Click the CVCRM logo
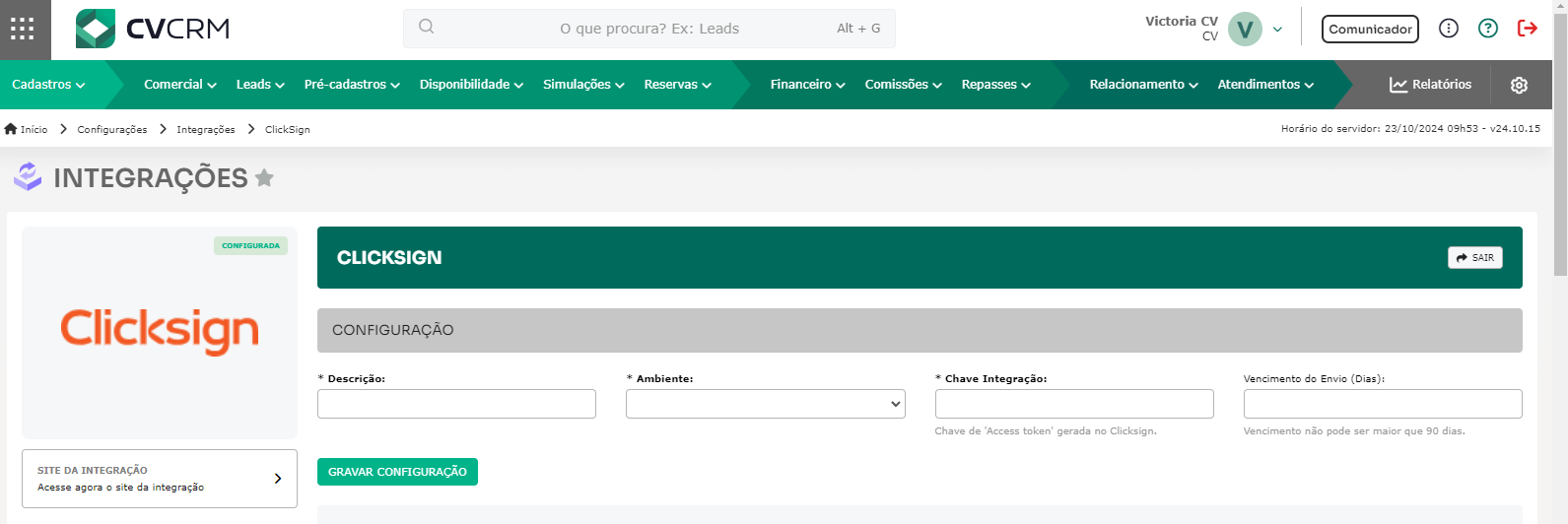This screenshot has height=524, width=1568. point(153,29)
